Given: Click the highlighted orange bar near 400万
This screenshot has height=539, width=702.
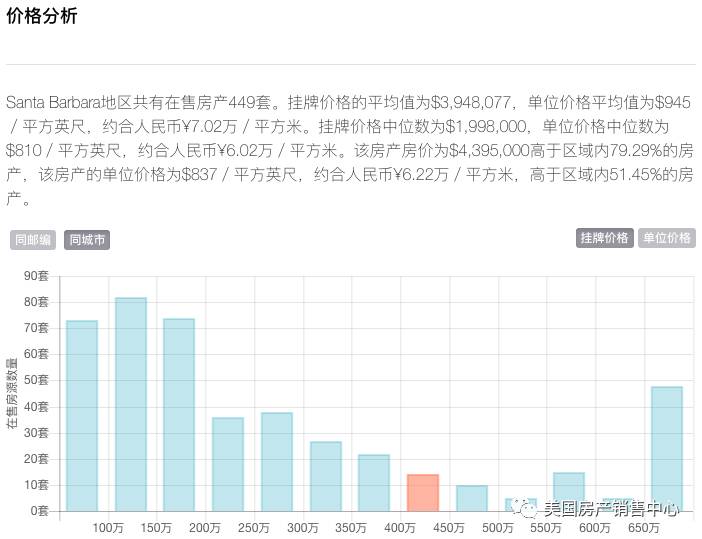Looking at the screenshot, I should [x=423, y=493].
